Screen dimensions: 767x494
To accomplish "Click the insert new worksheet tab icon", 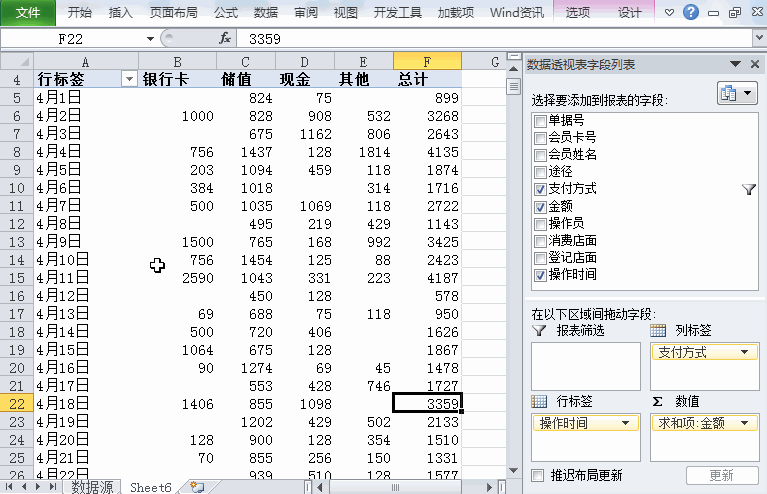I will 197,487.
